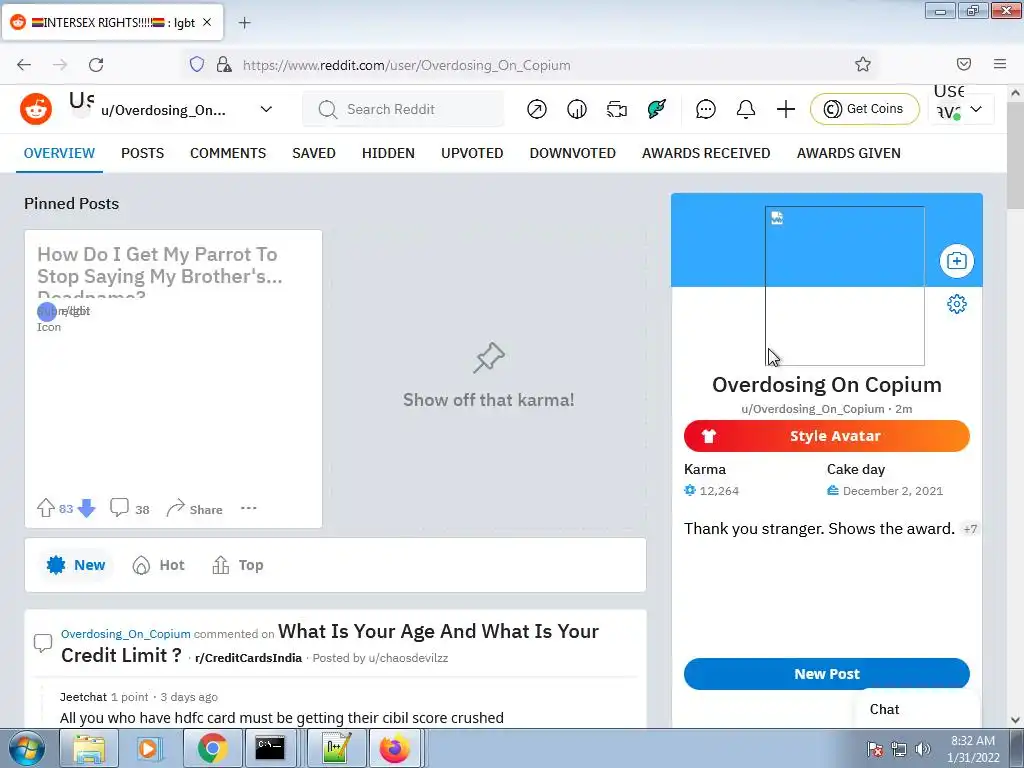Click the Style Avatar button
The width and height of the screenshot is (1024, 768).
[827, 436]
